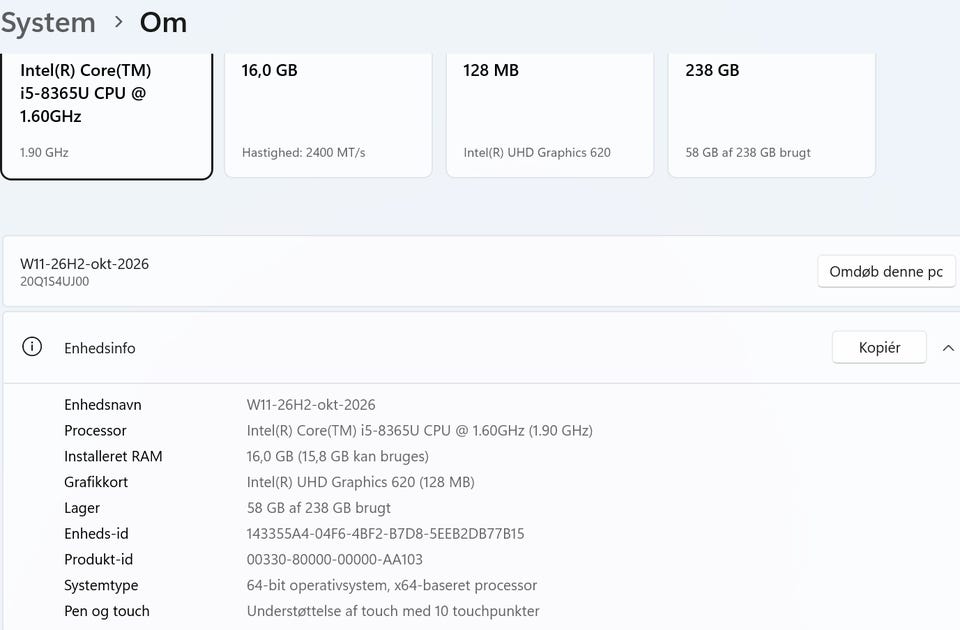
Task: Click the Pen og touch label
Action: [x=107, y=611]
